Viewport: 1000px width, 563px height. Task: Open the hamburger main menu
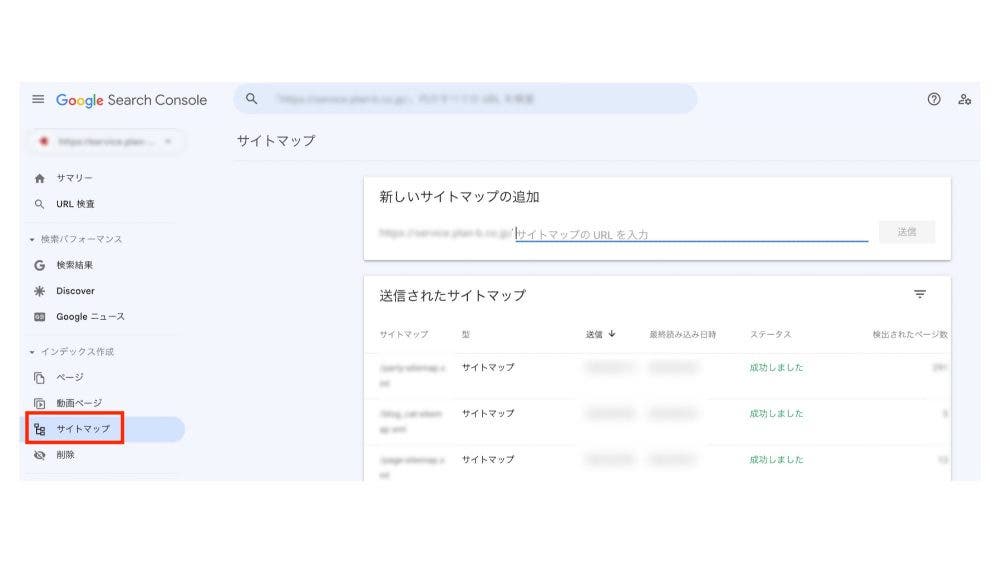[x=38, y=100]
